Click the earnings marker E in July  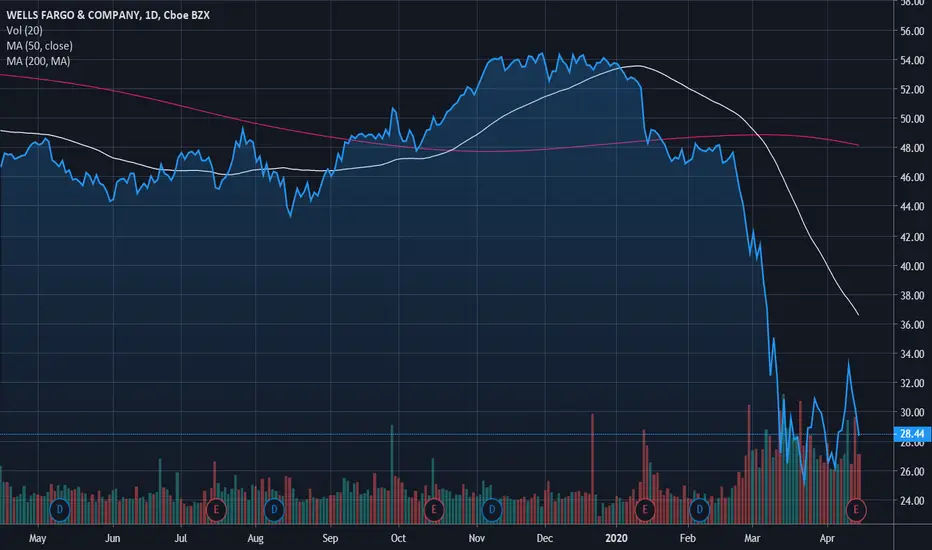click(216, 510)
